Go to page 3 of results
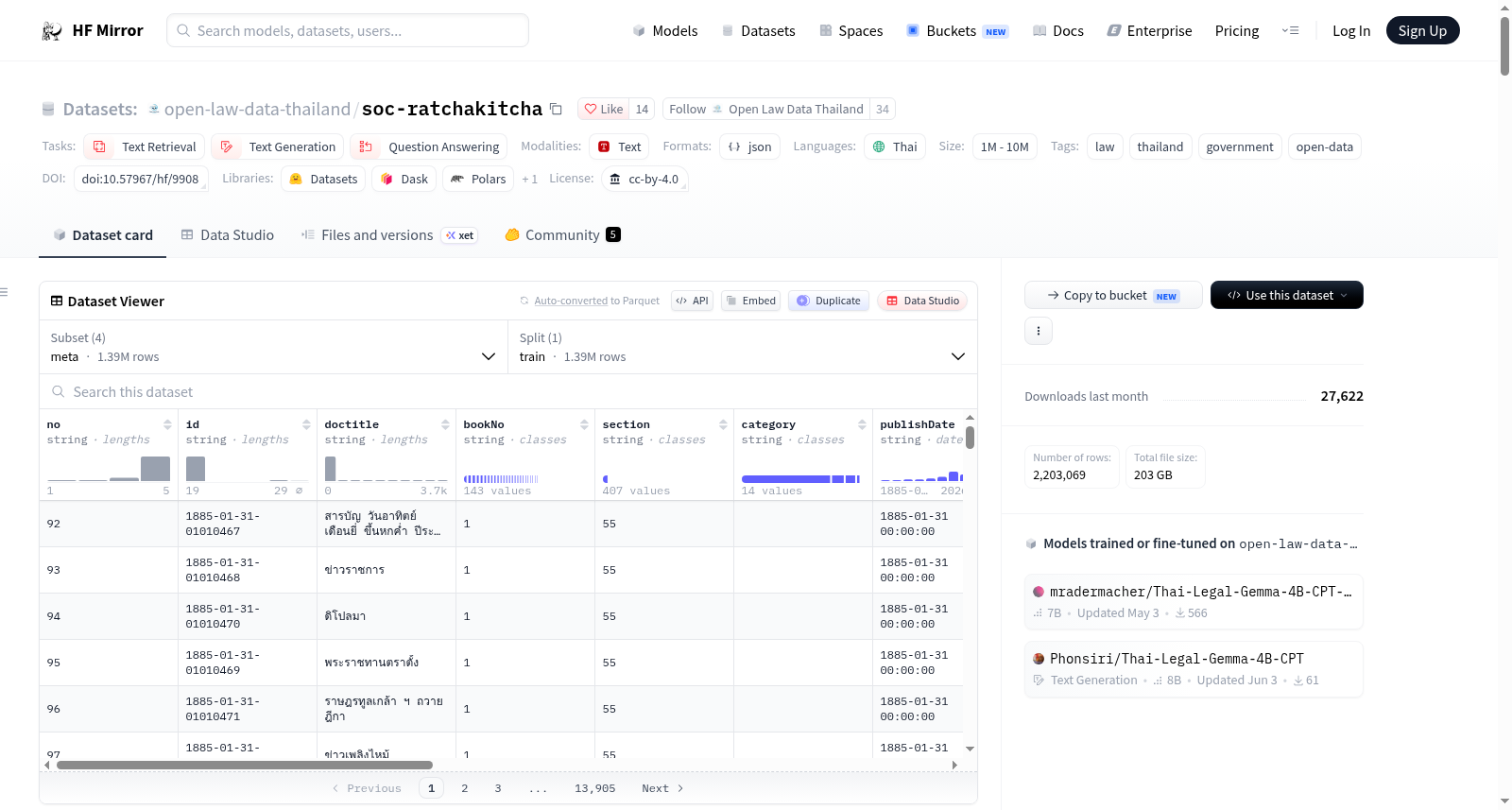Screen dimensions: 1512x810 [498, 788]
